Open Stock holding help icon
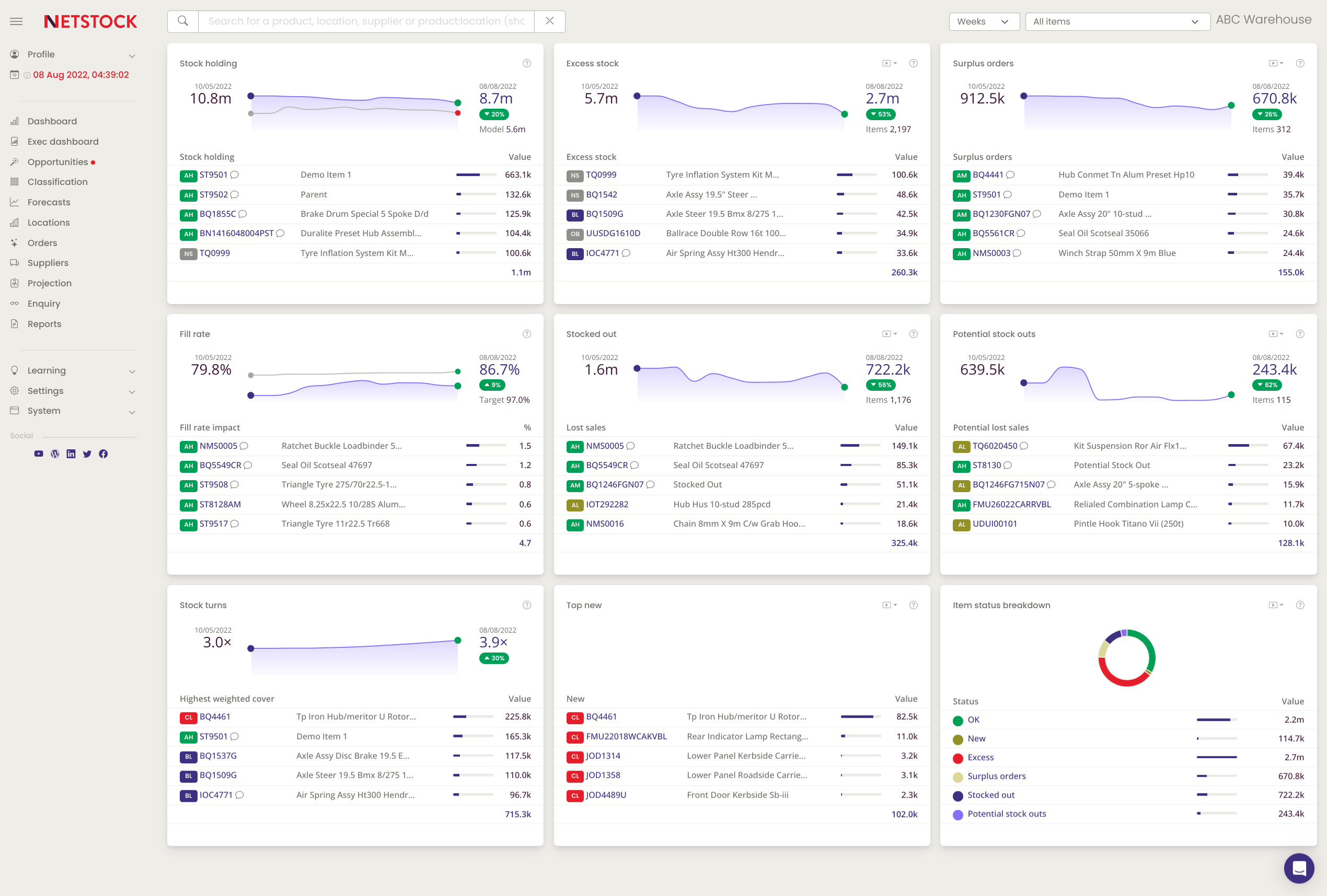Viewport: 1327px width, 896px height. pyautogui.click(x=526, y=63)
